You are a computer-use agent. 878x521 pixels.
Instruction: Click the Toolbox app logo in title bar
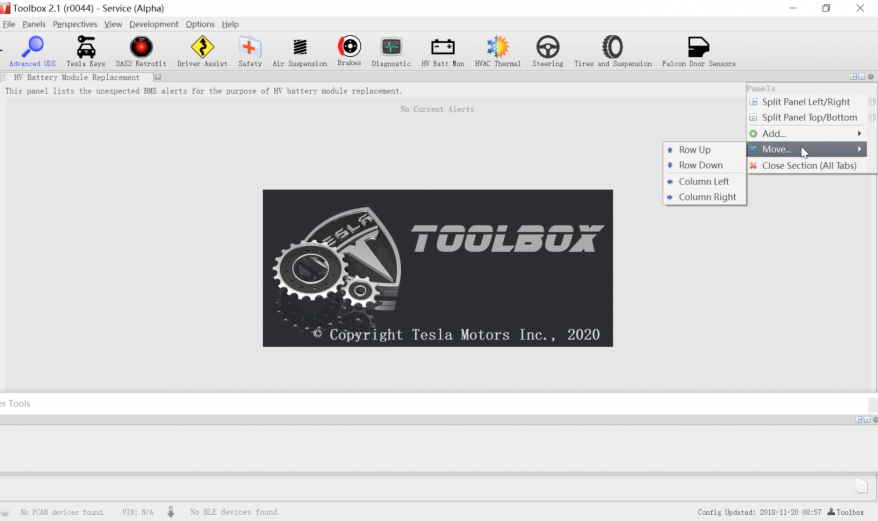pos(5,8)
